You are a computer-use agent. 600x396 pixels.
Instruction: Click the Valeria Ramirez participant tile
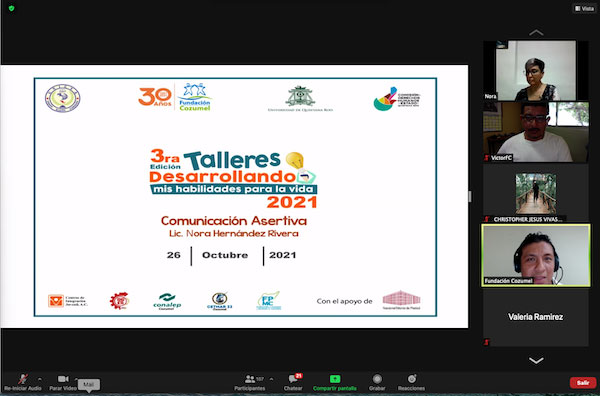[x=536, y=317]
